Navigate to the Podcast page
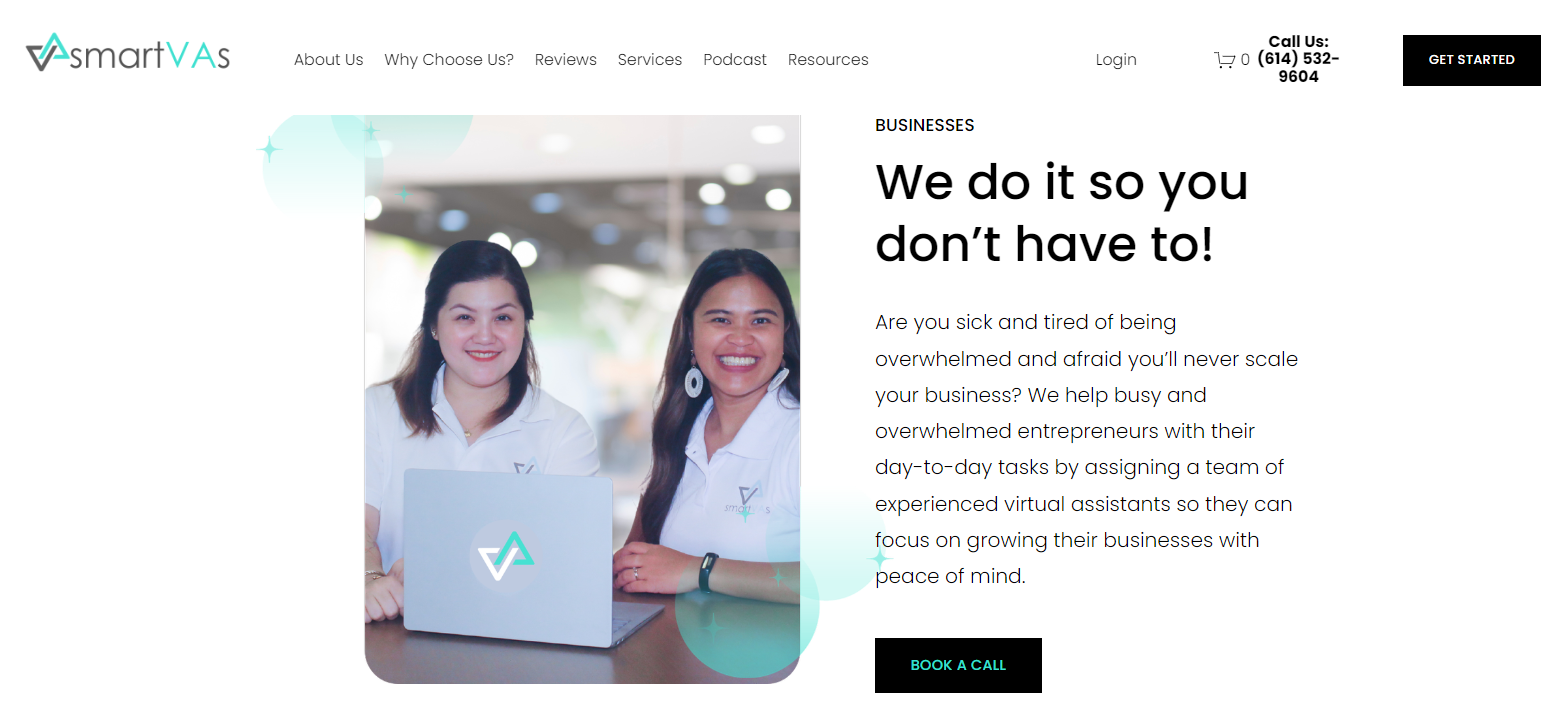1566x709 pixels. click(735, 60)
